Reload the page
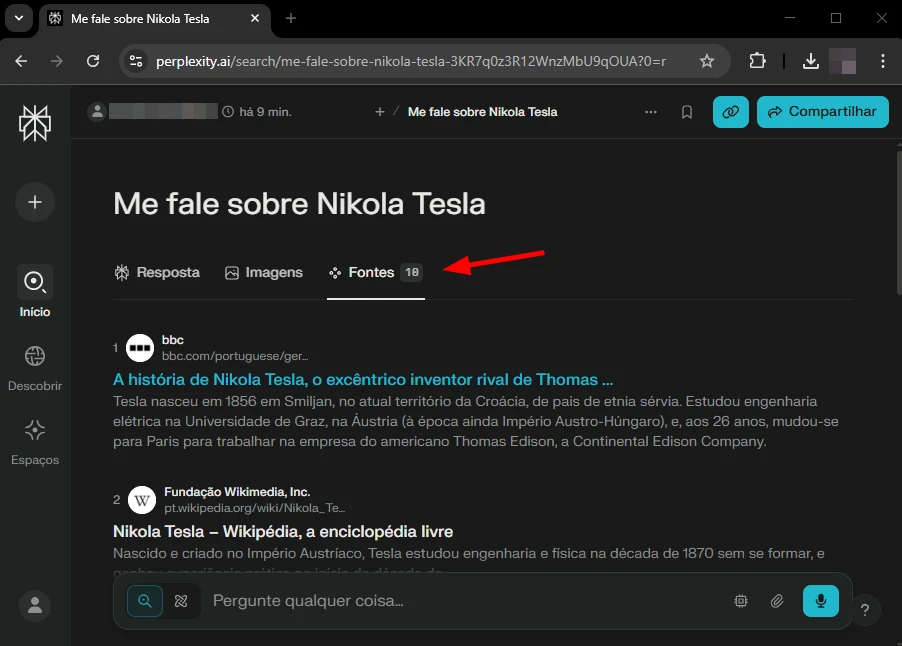 tap(93, 61)
